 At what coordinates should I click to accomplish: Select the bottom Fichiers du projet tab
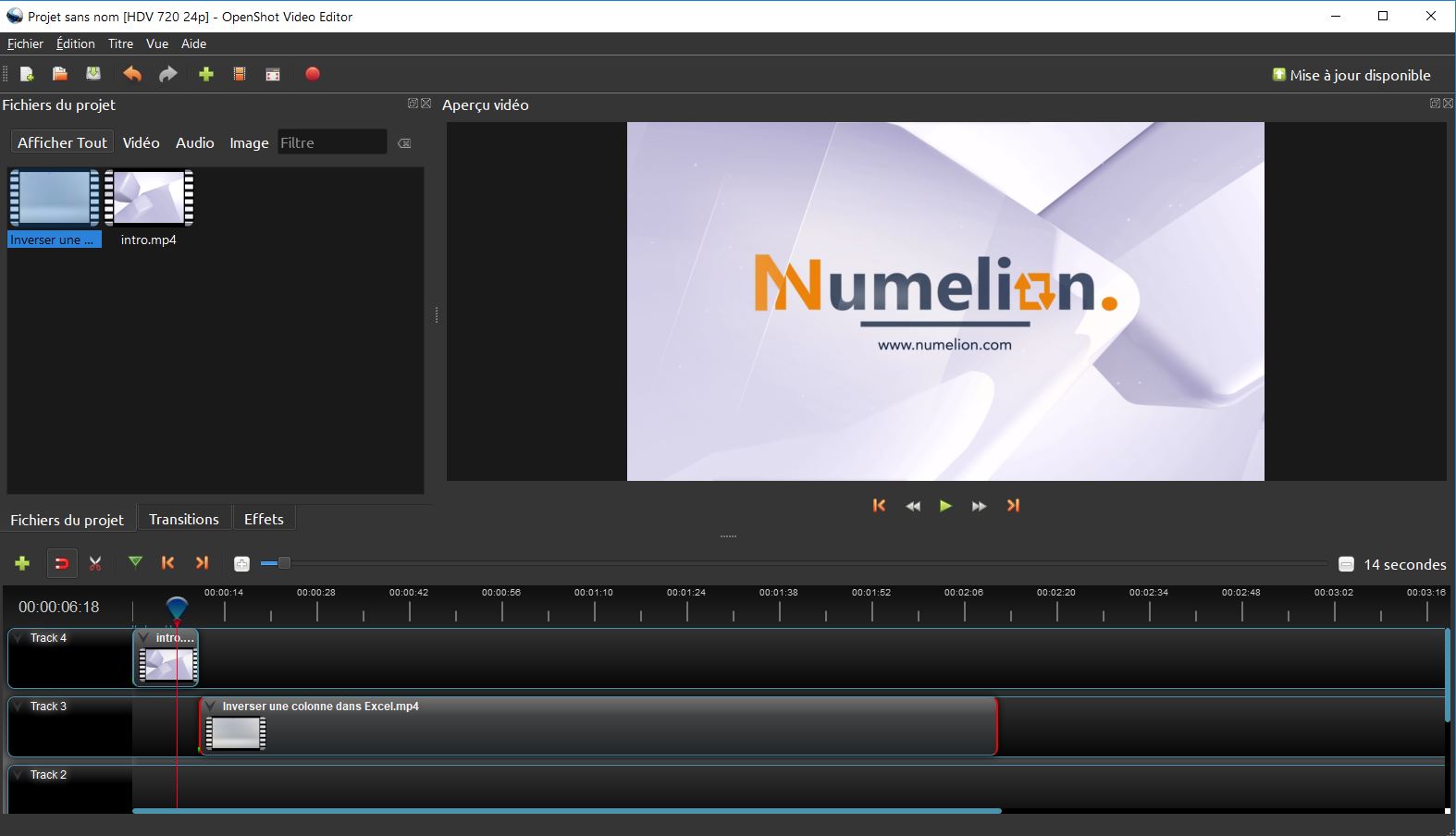67,520
